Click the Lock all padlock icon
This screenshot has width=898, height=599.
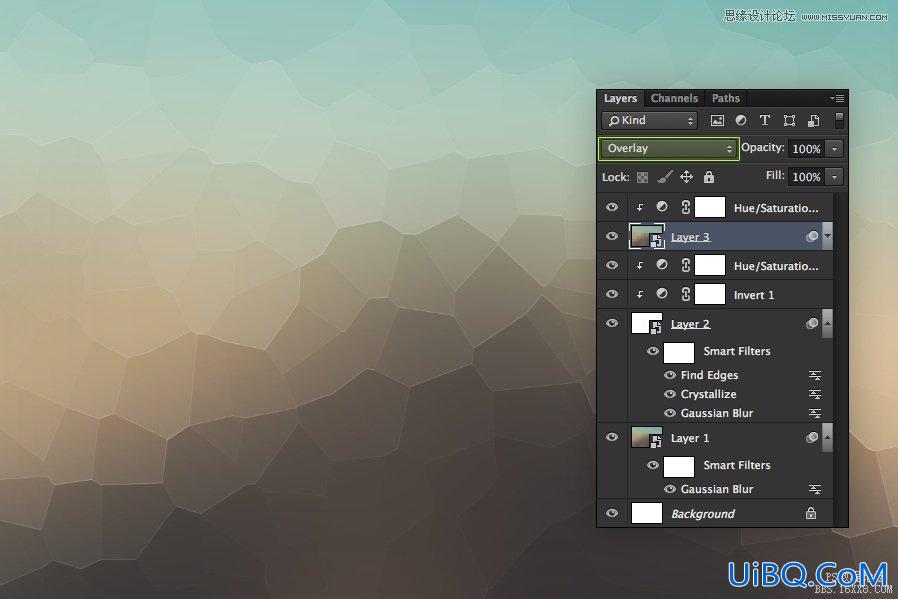point(709,177)
